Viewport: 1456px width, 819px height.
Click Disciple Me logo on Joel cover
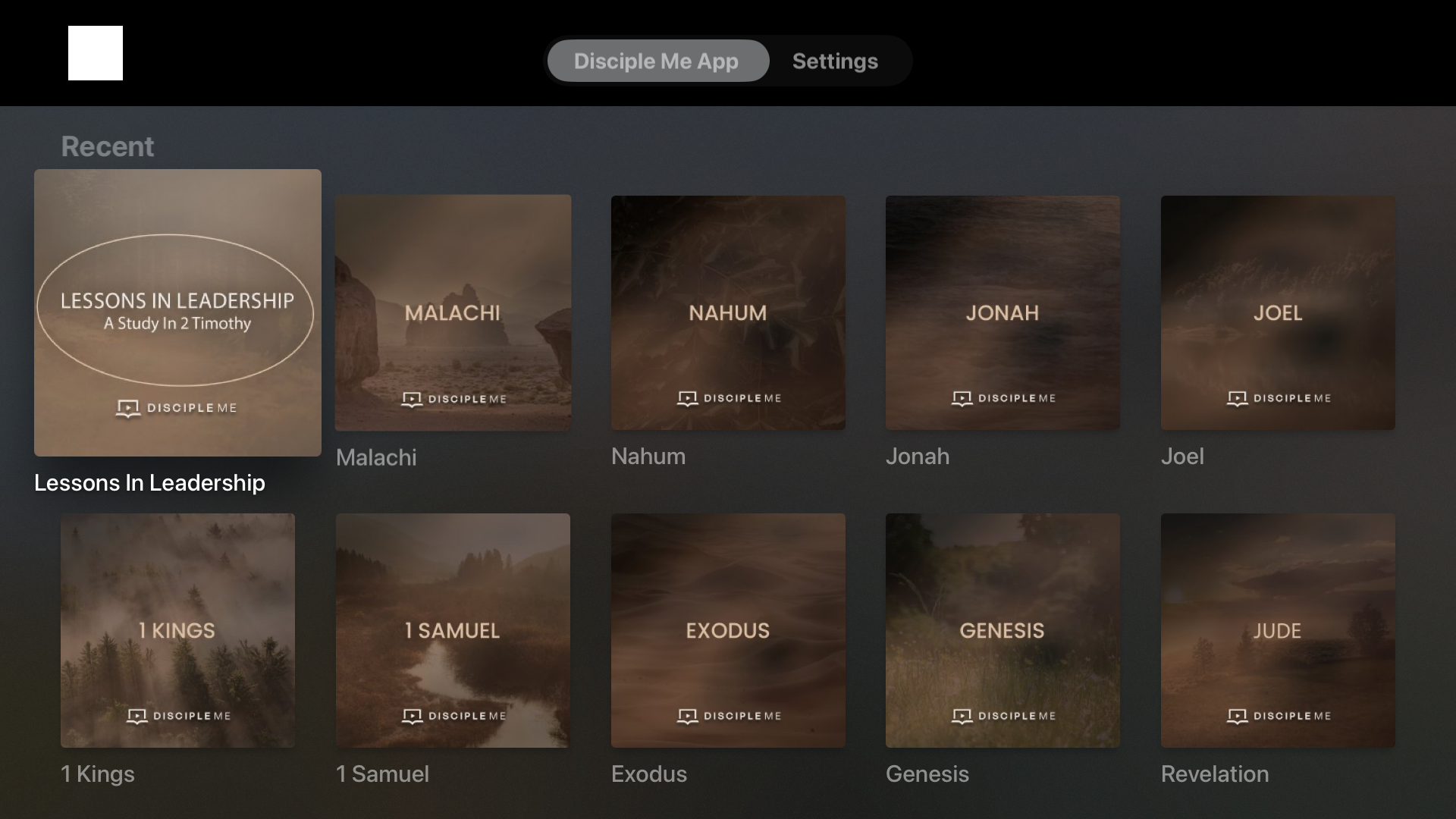[x=1279, y=398]
